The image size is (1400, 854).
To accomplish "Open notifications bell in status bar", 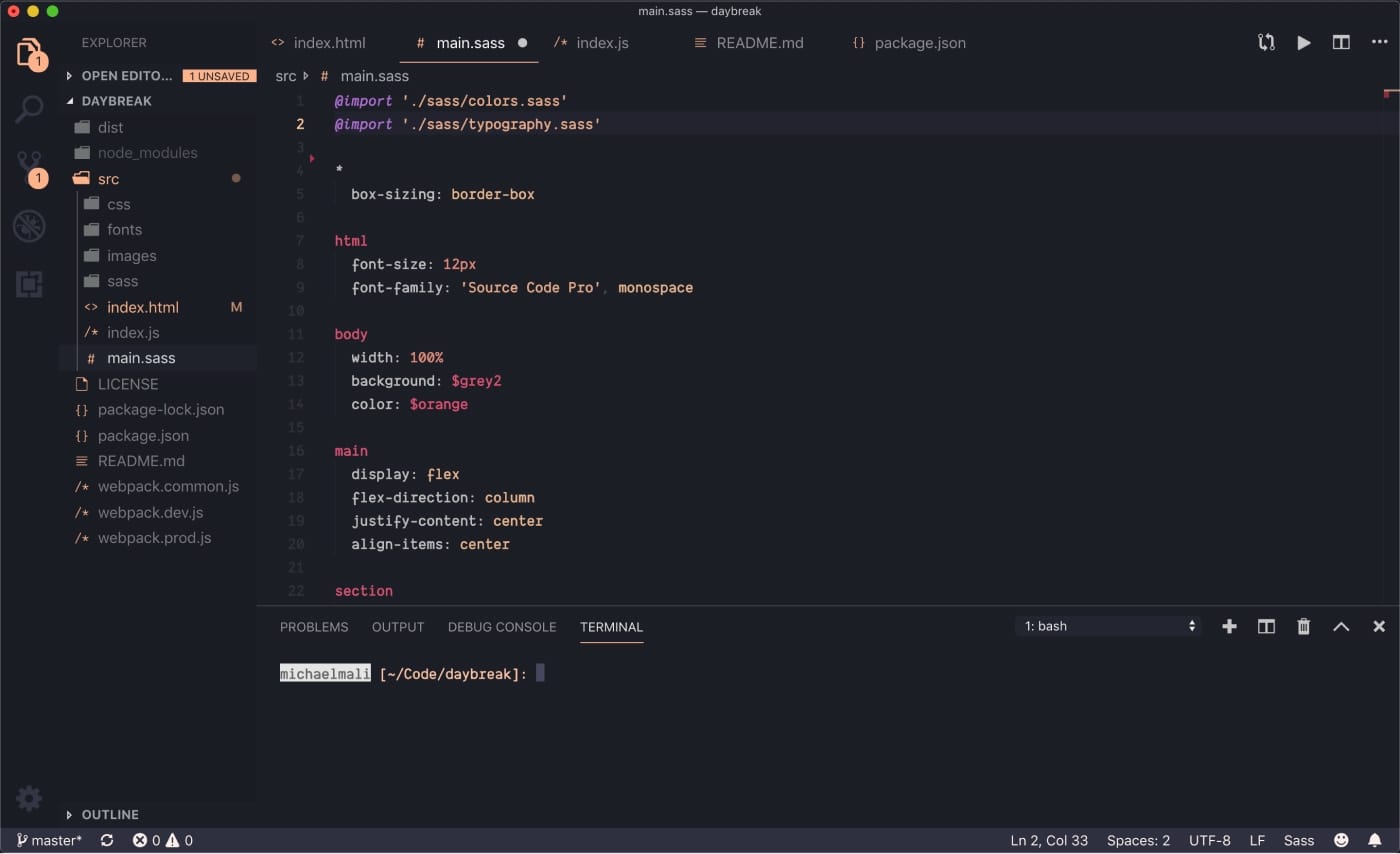I will [1375, 841].
